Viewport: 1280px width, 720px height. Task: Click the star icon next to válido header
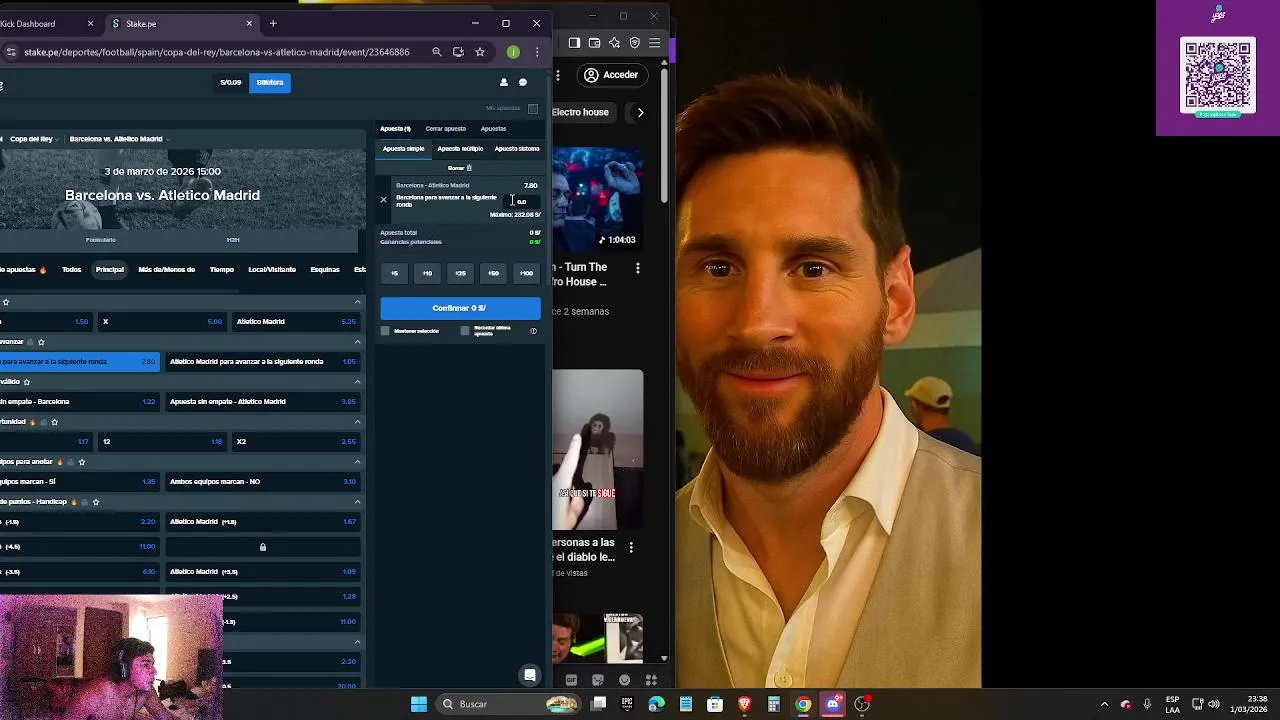tap(27, 382)
